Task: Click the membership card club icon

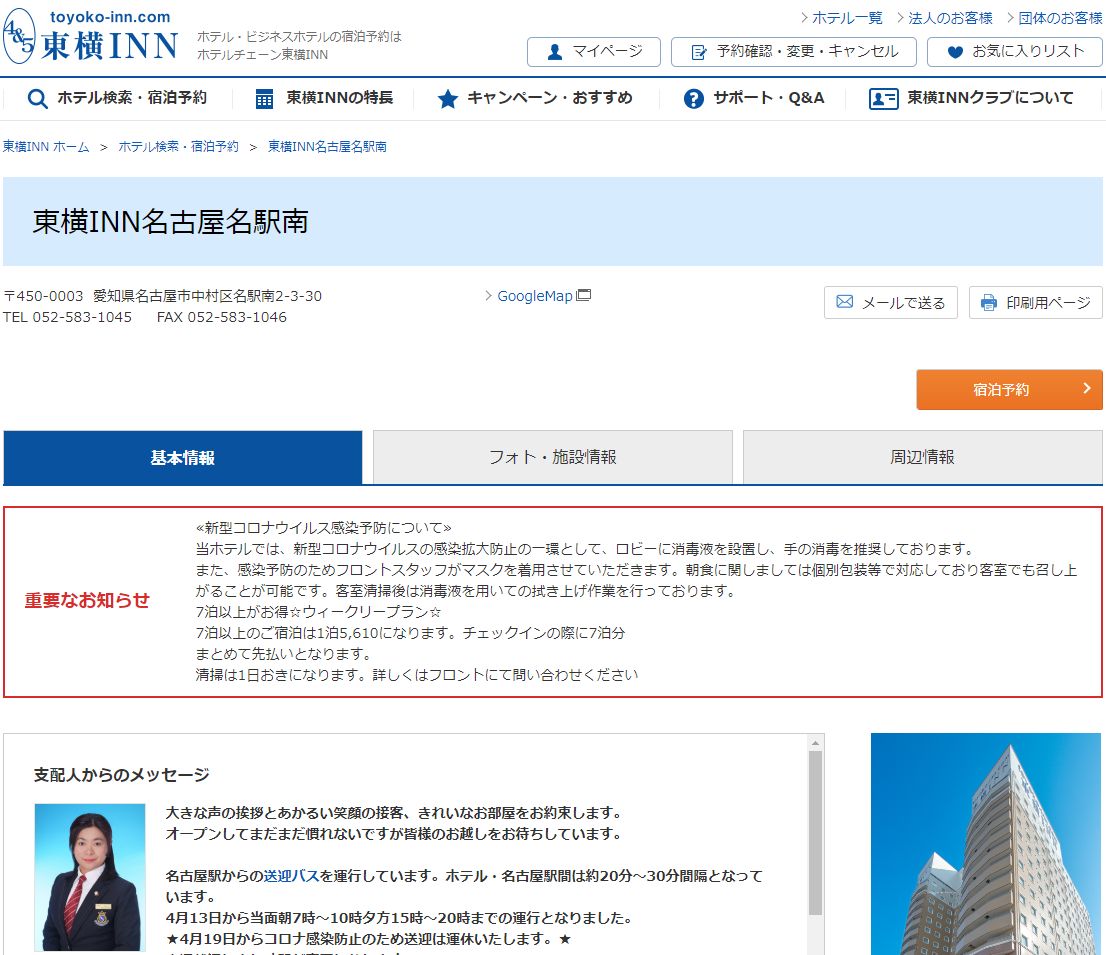Action: pos(883,99)
